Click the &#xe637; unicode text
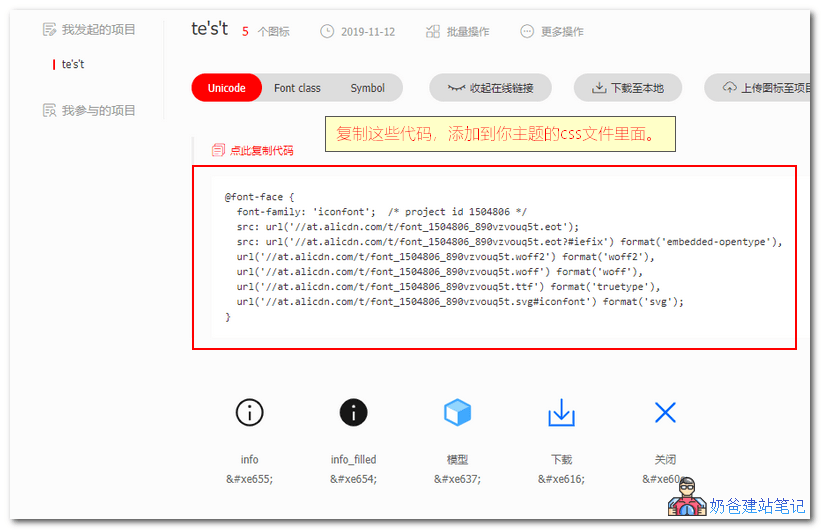Viewport: 821px width, 530px height. point(457,479)
